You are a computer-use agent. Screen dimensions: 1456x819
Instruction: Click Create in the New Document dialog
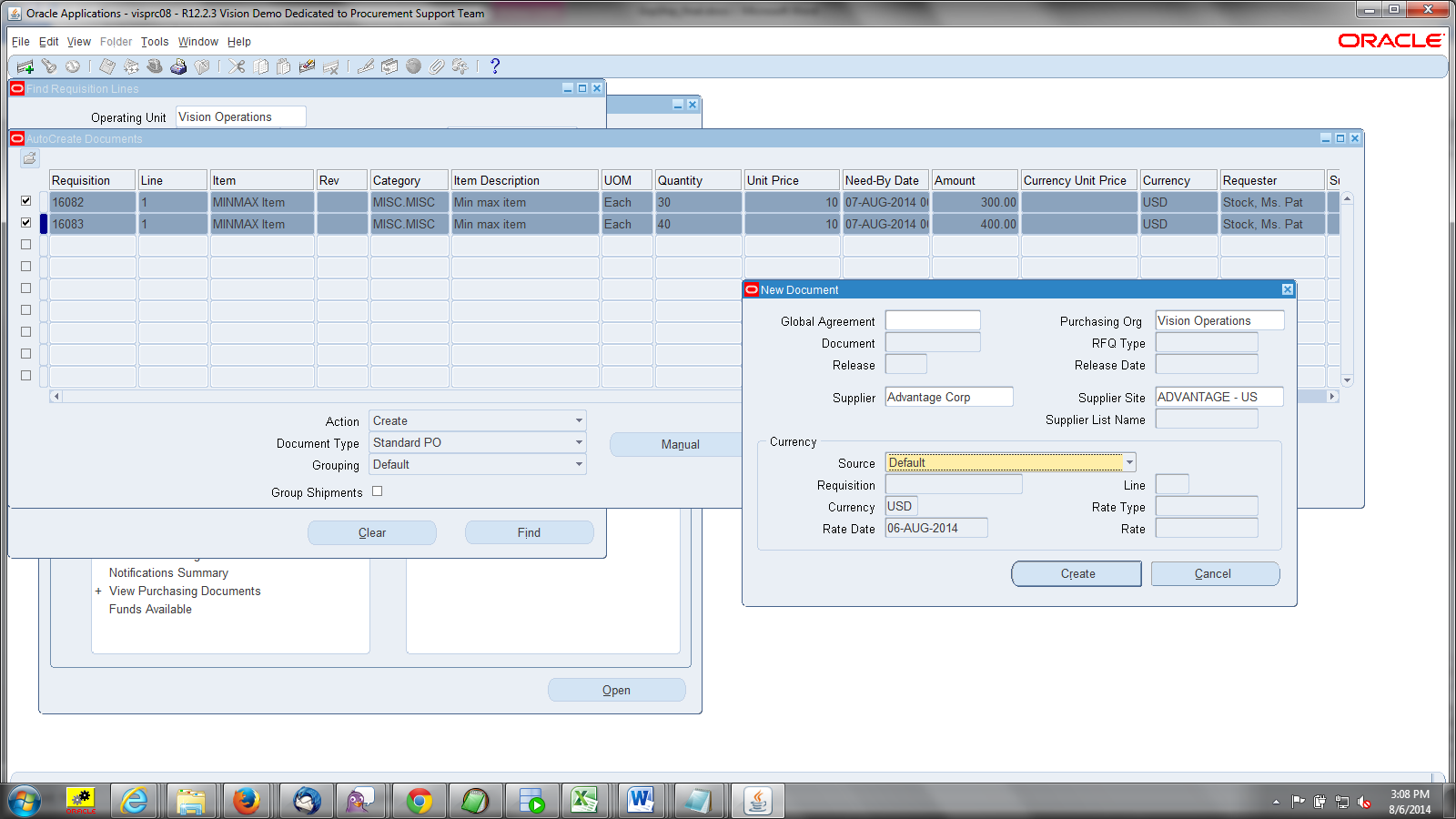point(1077,573)
